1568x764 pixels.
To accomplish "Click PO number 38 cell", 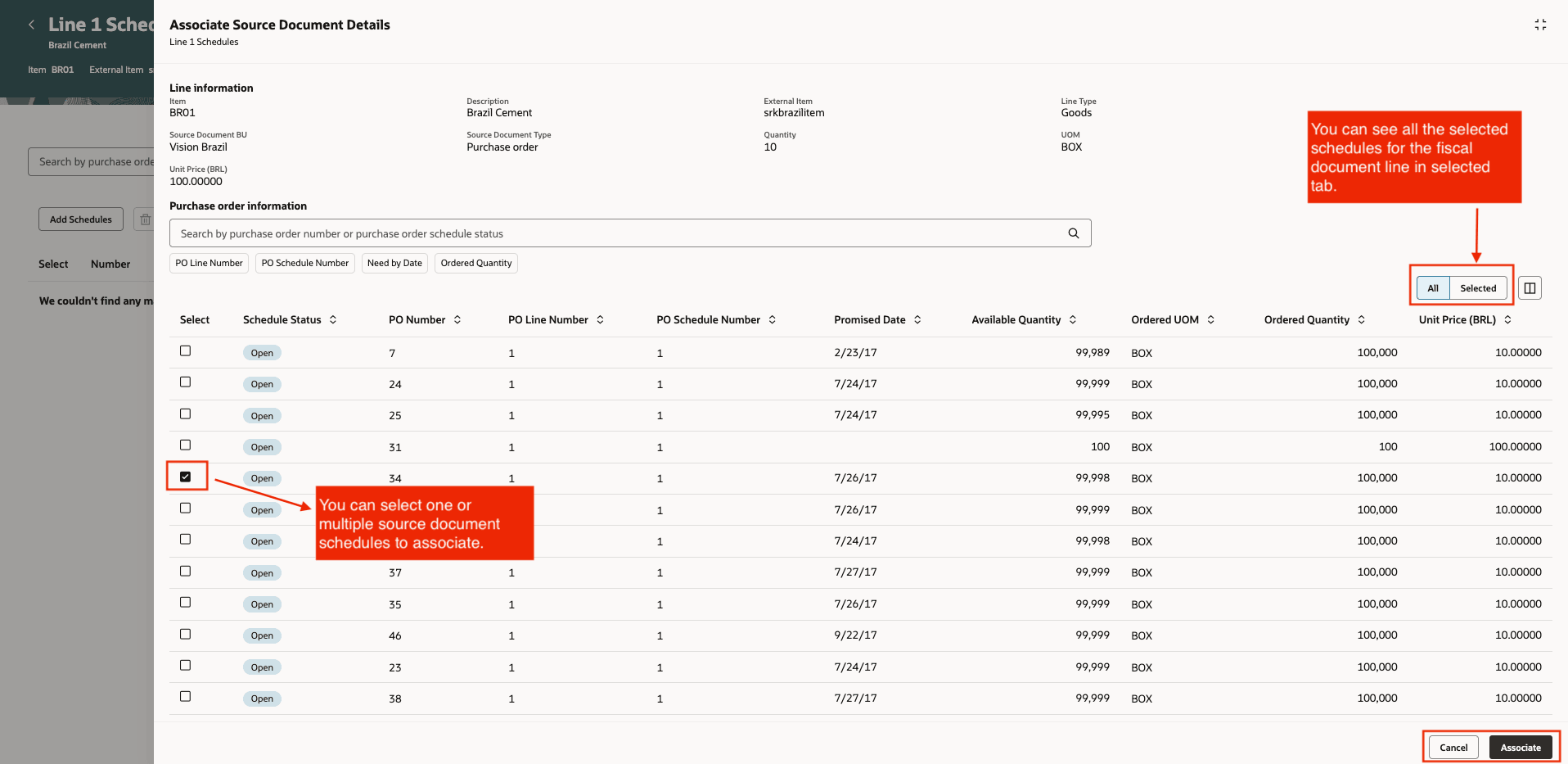I will tap(395, 698).
